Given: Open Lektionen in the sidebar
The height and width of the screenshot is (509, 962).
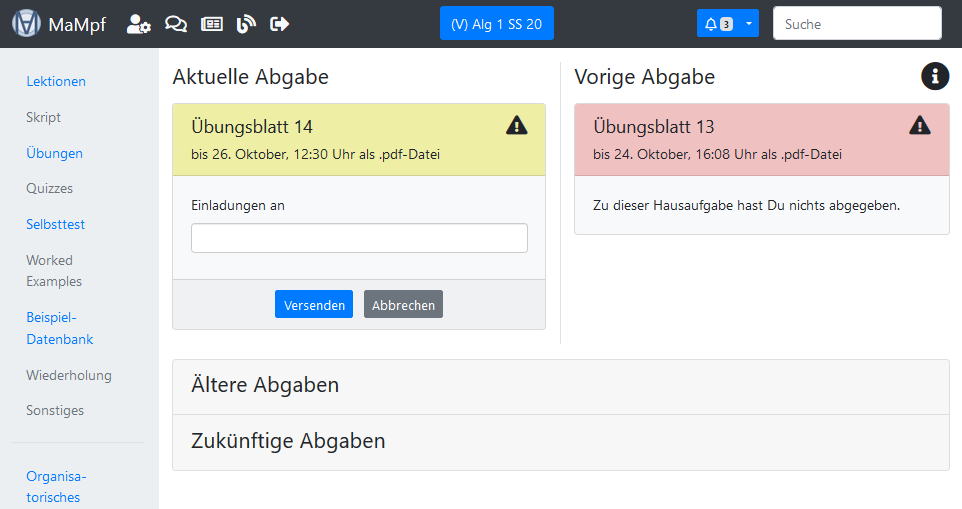Looking at the screenshot, I should pos(56,81).
